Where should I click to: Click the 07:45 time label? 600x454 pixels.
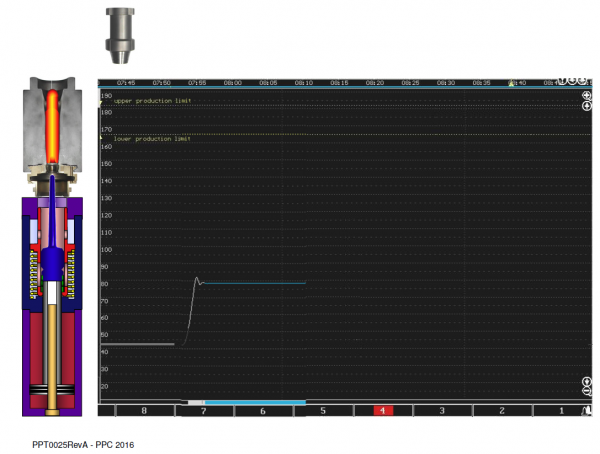point(126,83)
